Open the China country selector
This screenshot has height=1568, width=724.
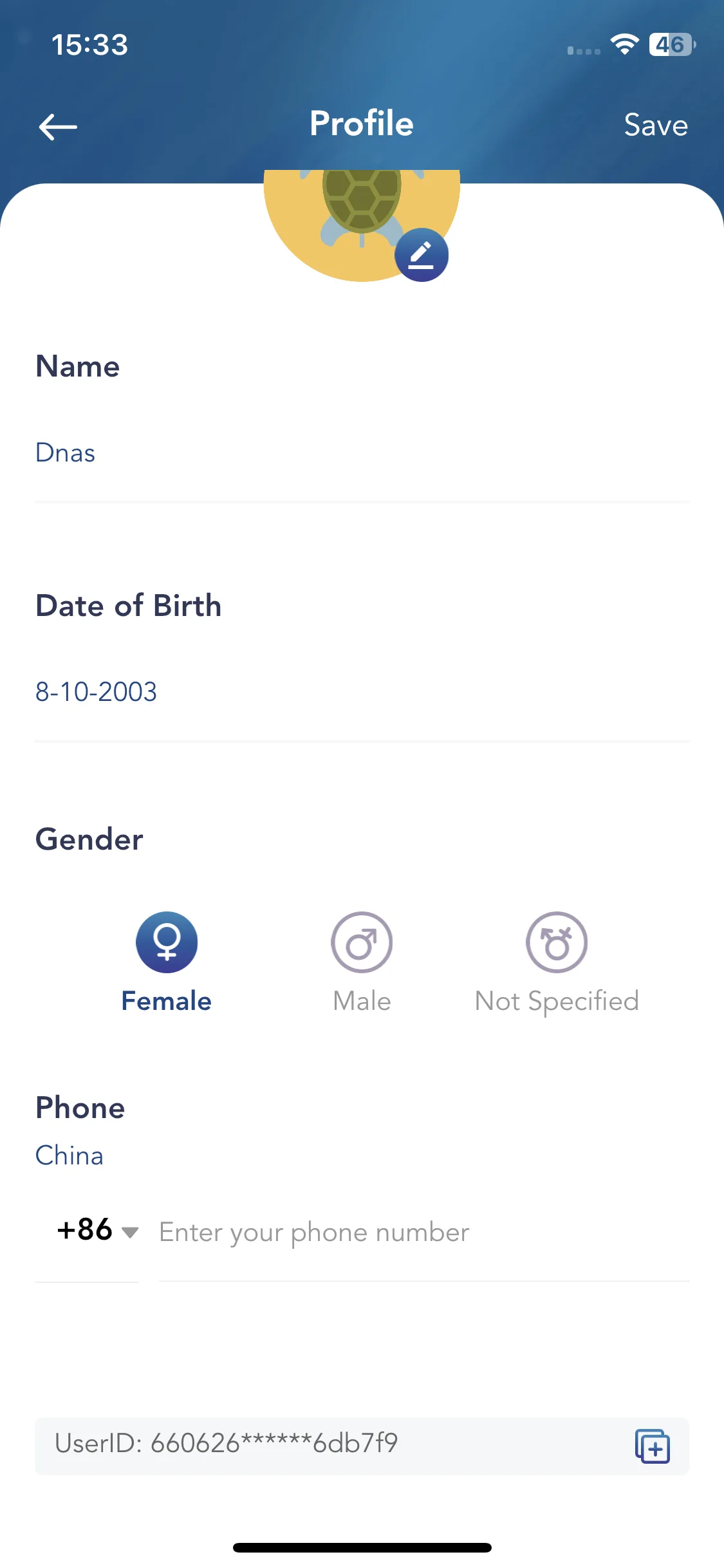70,1155
